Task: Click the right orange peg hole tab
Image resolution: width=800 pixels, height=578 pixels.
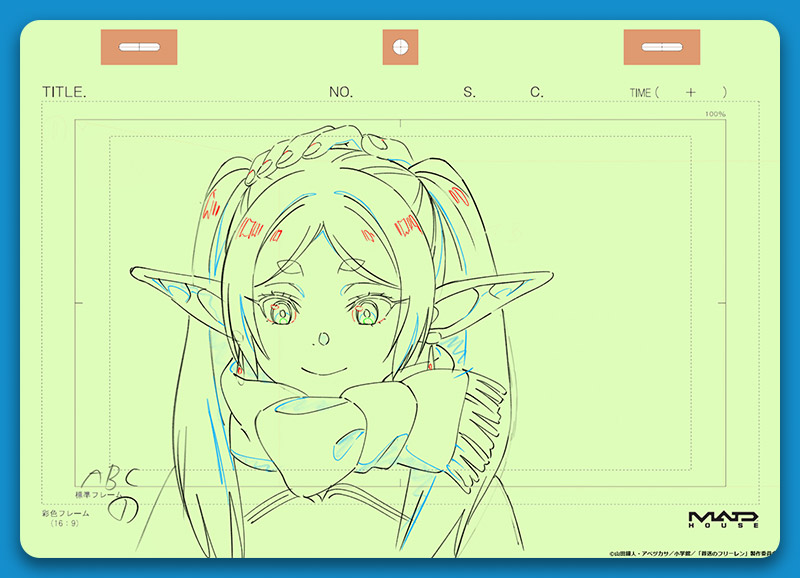Action: point(661,47)
